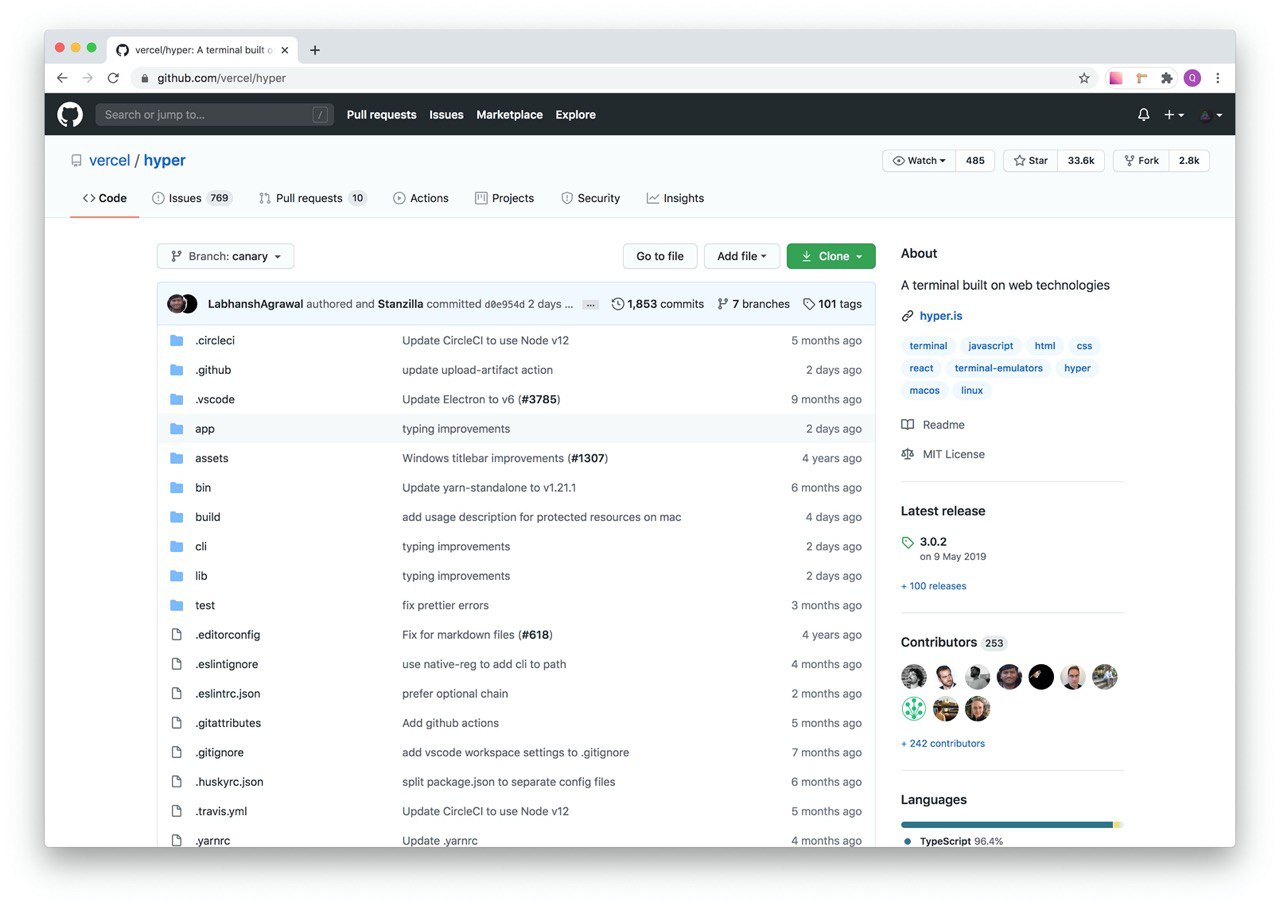Click the green pattern contributor avatar

(914, 709)
